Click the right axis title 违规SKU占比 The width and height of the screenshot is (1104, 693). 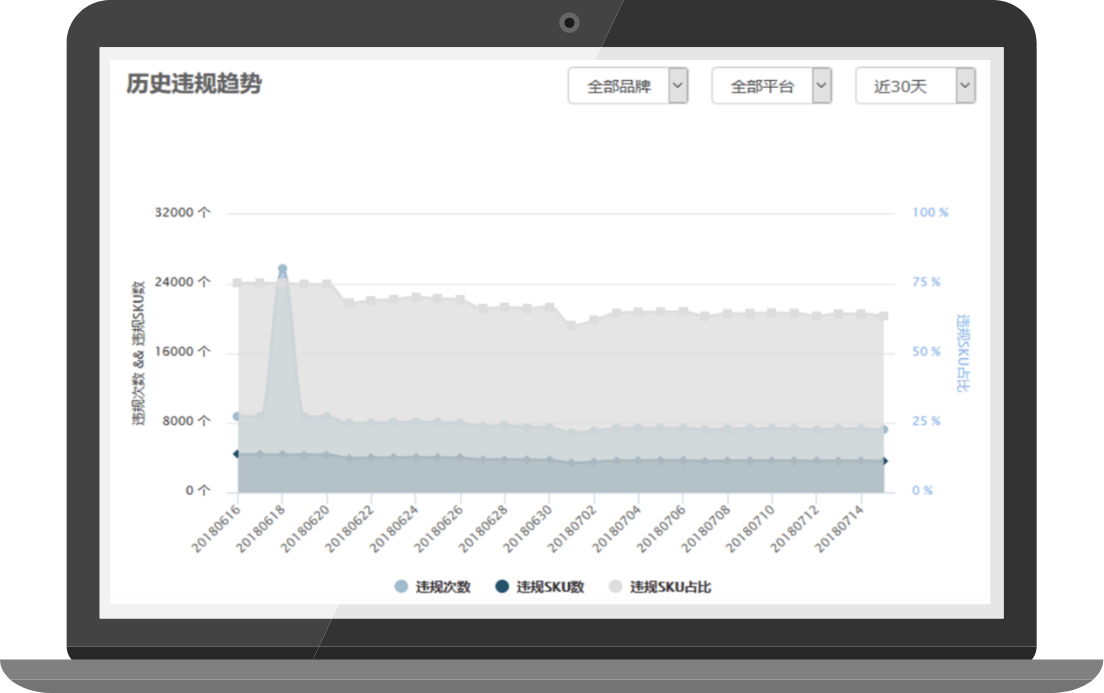[x=963, y=353]
